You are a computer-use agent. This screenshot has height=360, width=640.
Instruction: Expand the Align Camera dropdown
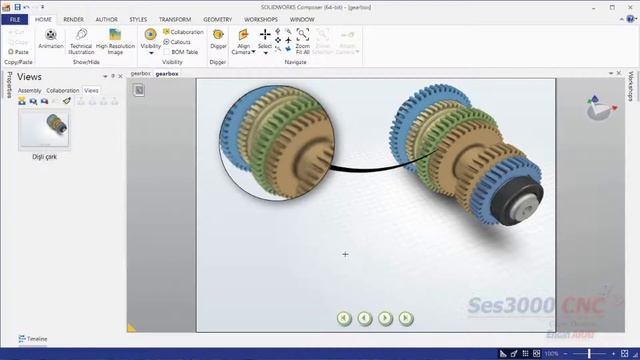click(253, 52)
